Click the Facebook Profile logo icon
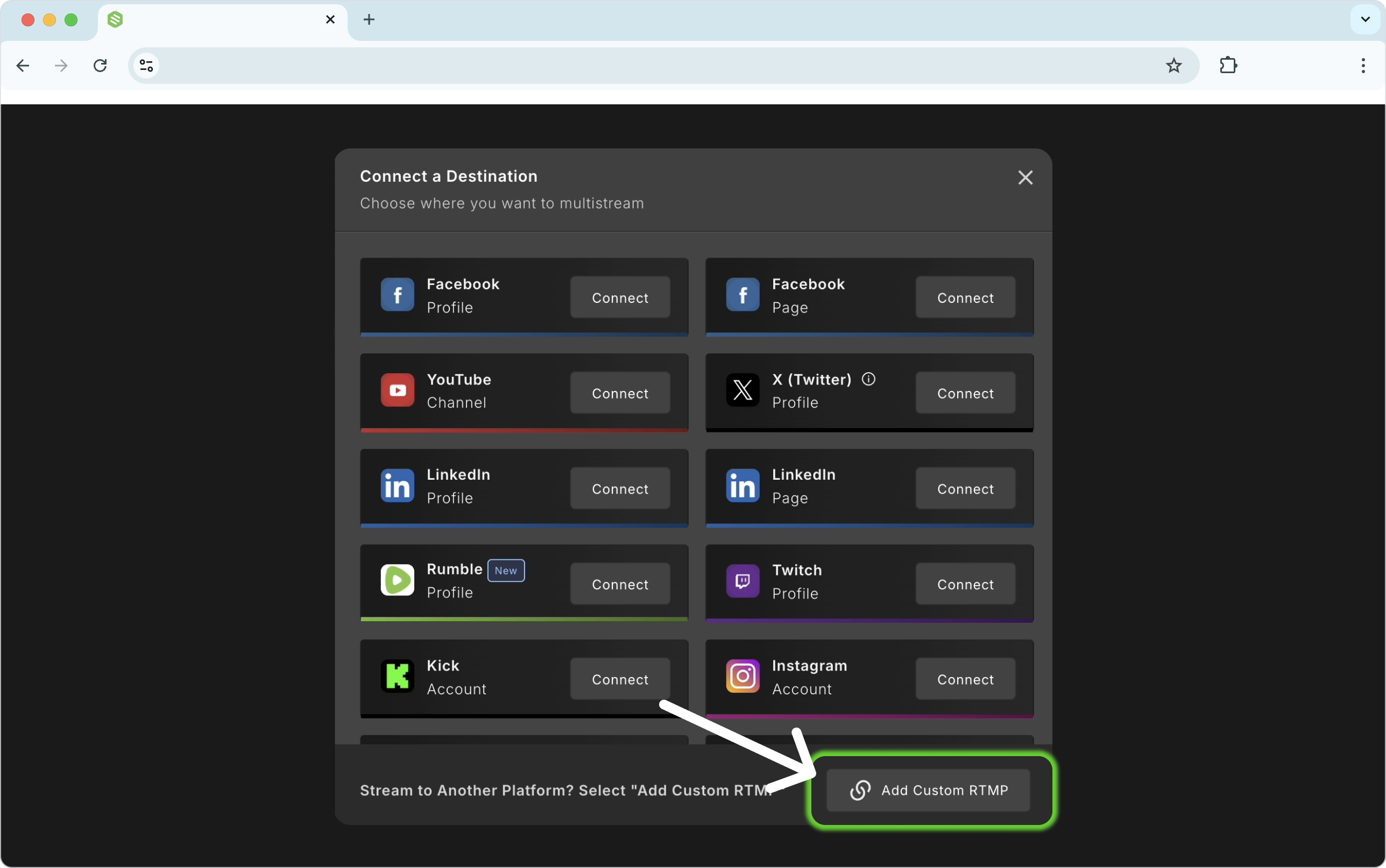The width and height of the screenshot is (1386, 868). coord(397,295)
